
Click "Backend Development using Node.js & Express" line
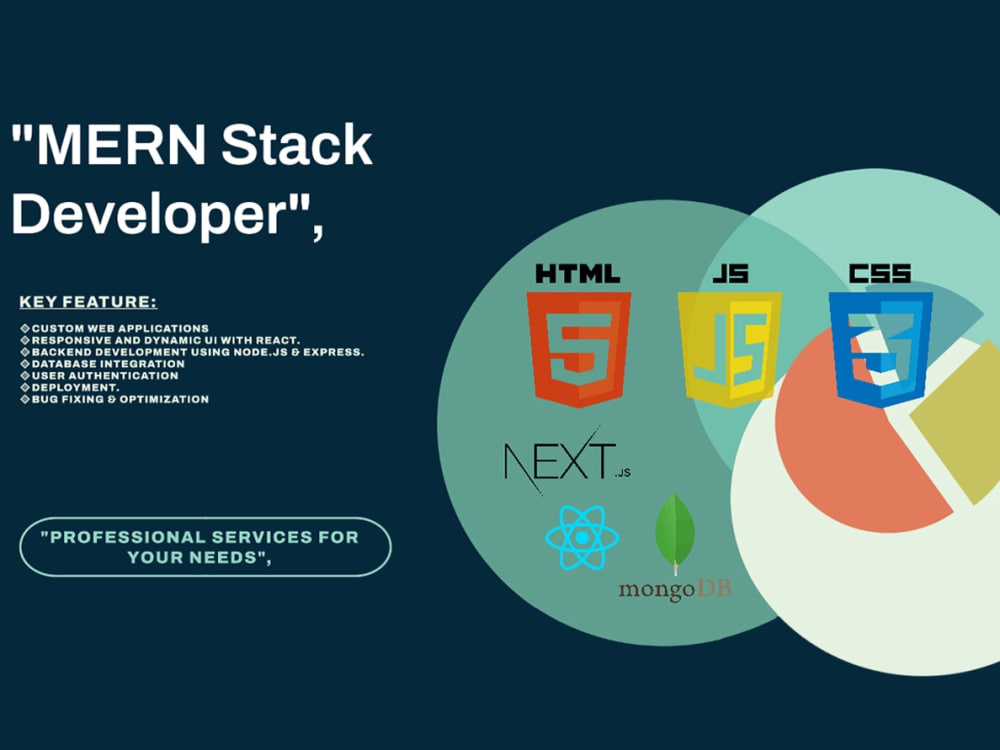(193, 352)
